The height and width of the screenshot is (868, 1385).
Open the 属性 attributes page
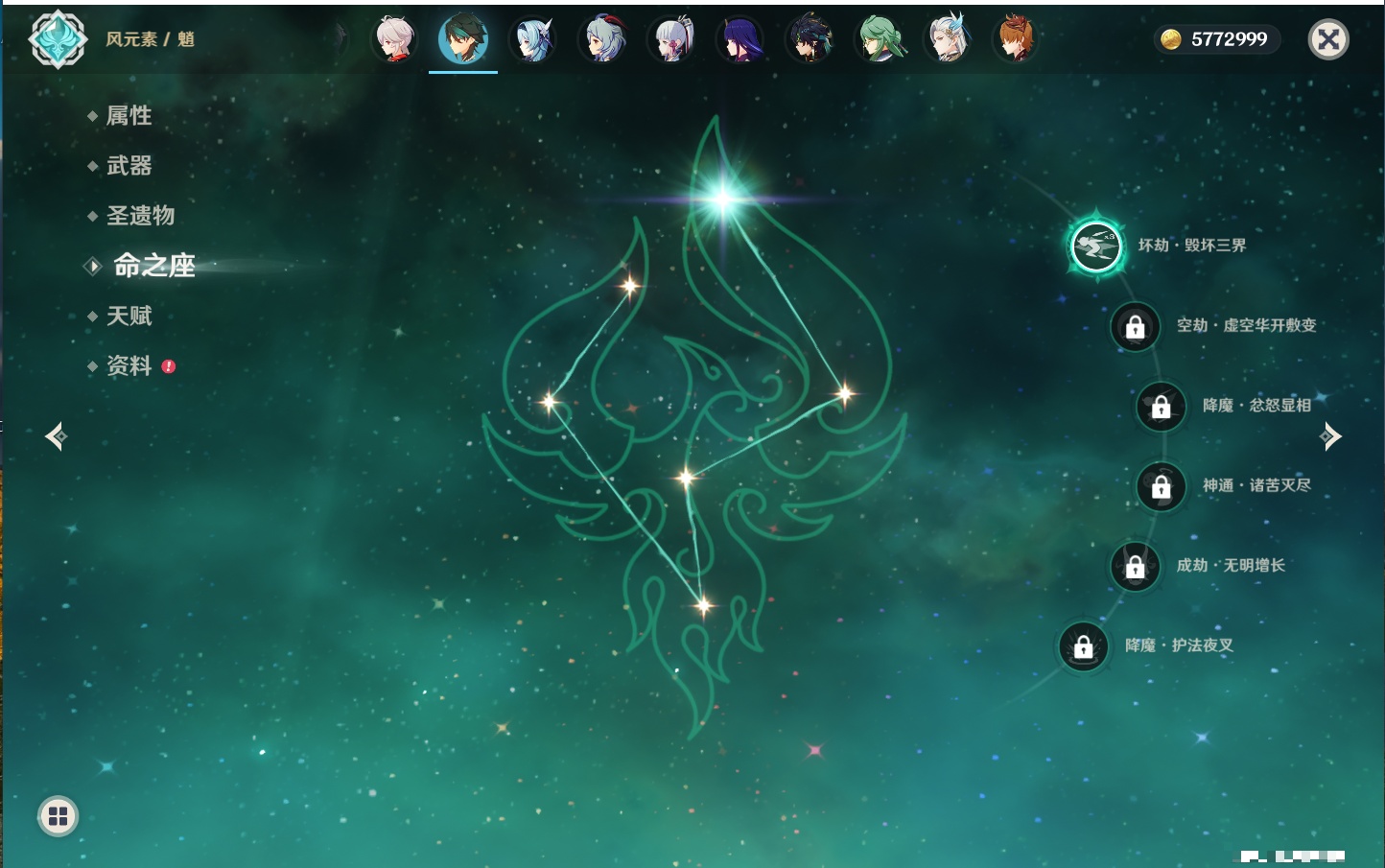click(129, 116)
